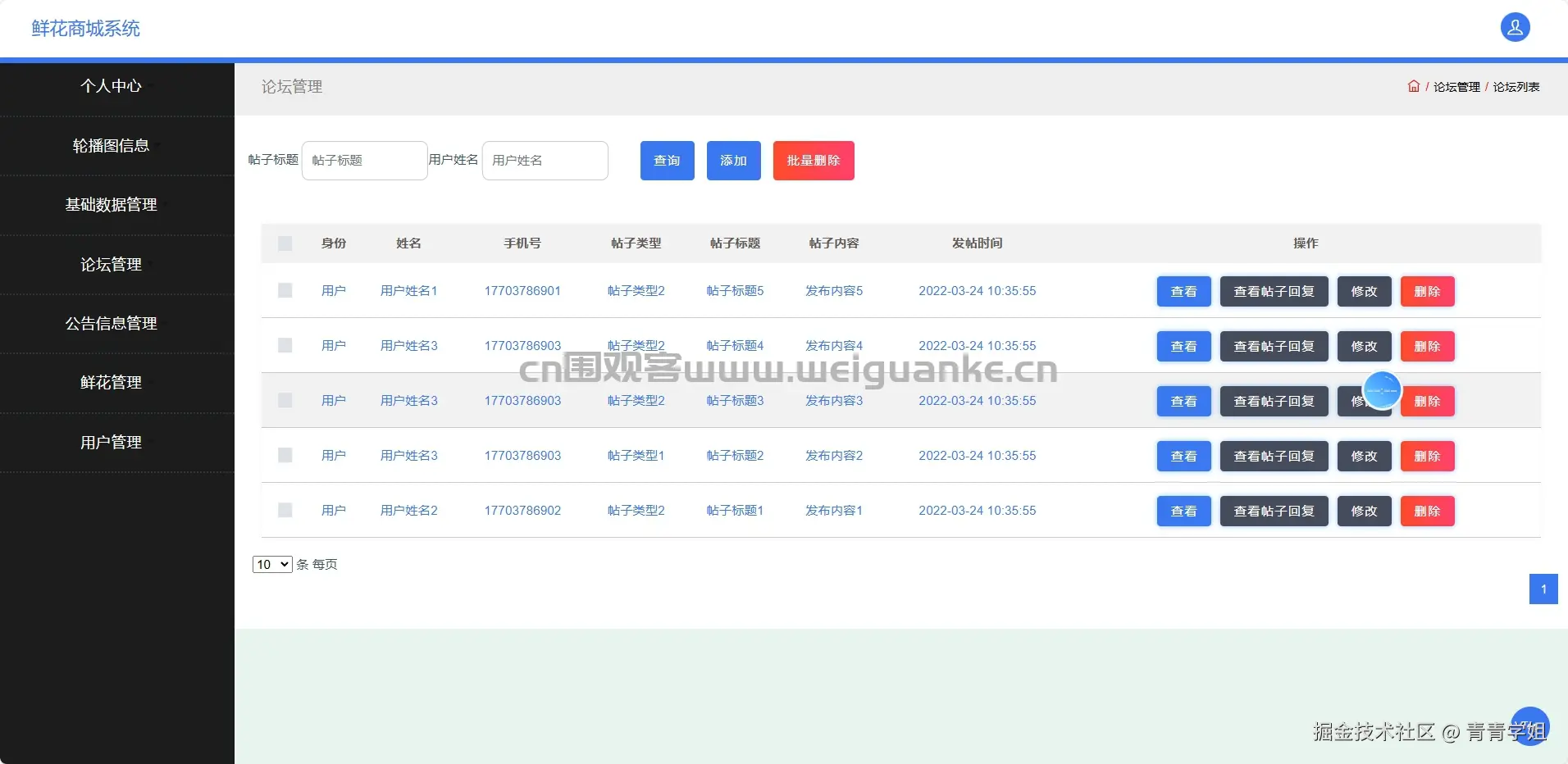Toggle the checkbox for 帖子标题2 row

point(285,455)
